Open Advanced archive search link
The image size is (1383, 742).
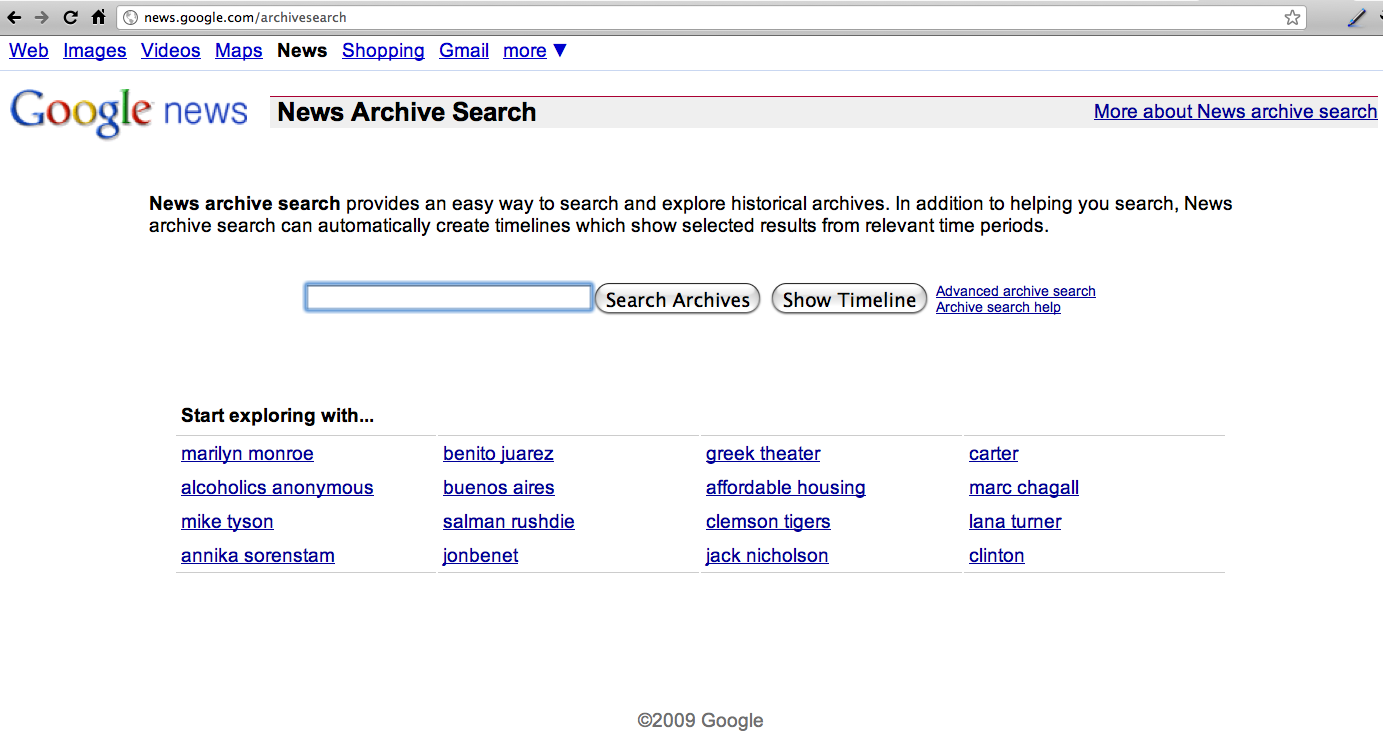click(1016, 291)
